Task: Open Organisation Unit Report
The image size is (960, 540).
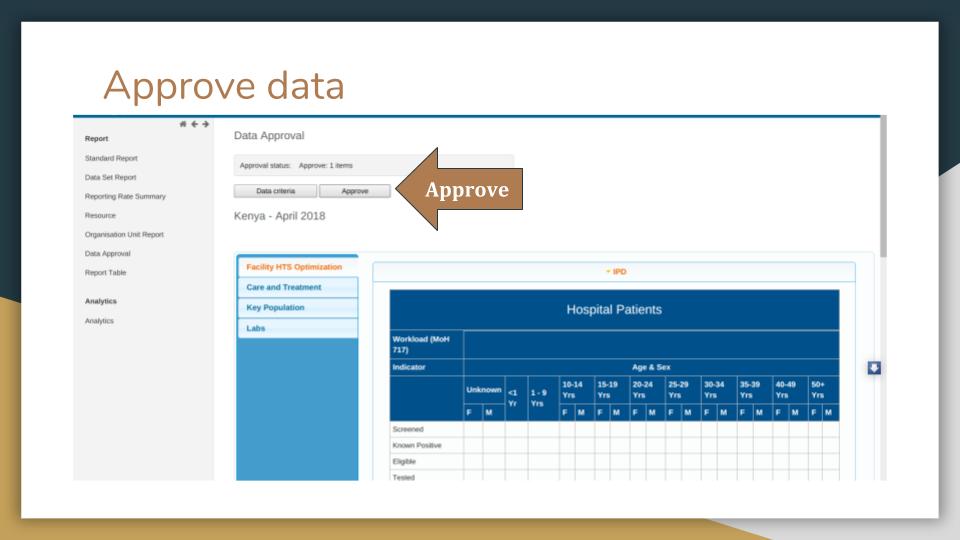Action: point(124,234)
